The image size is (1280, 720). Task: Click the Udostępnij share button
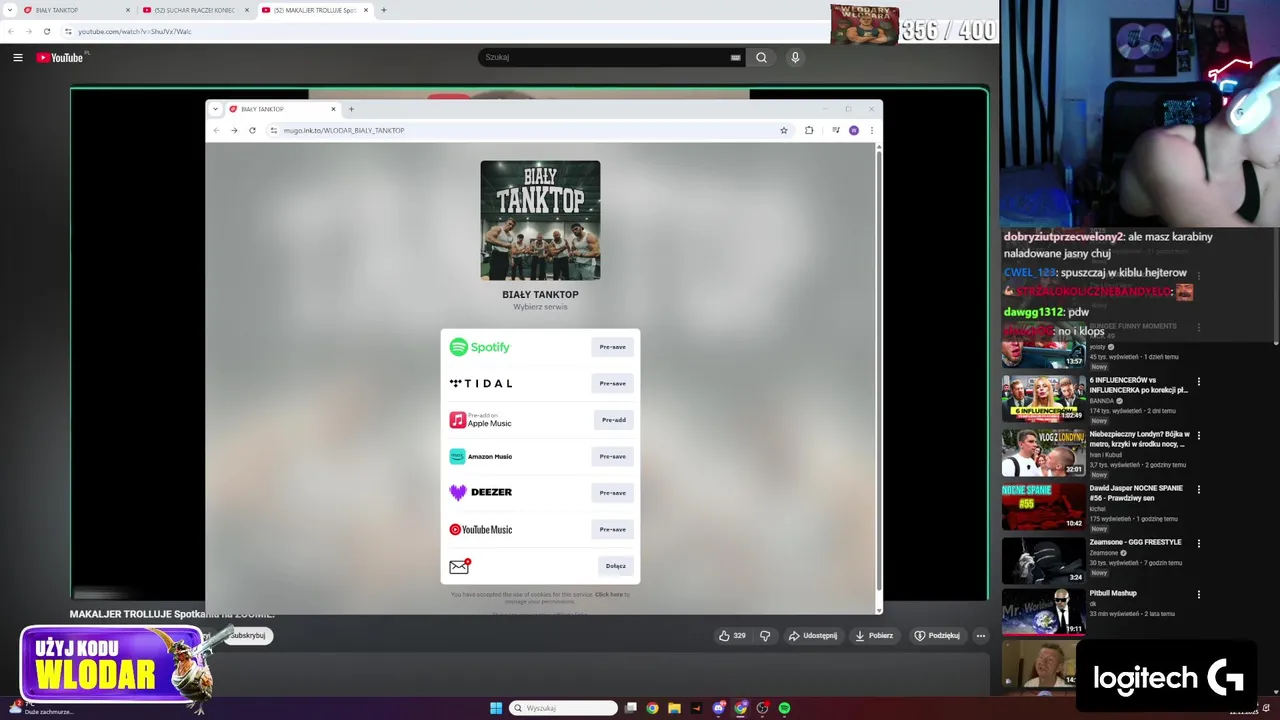tap(812, 635)
